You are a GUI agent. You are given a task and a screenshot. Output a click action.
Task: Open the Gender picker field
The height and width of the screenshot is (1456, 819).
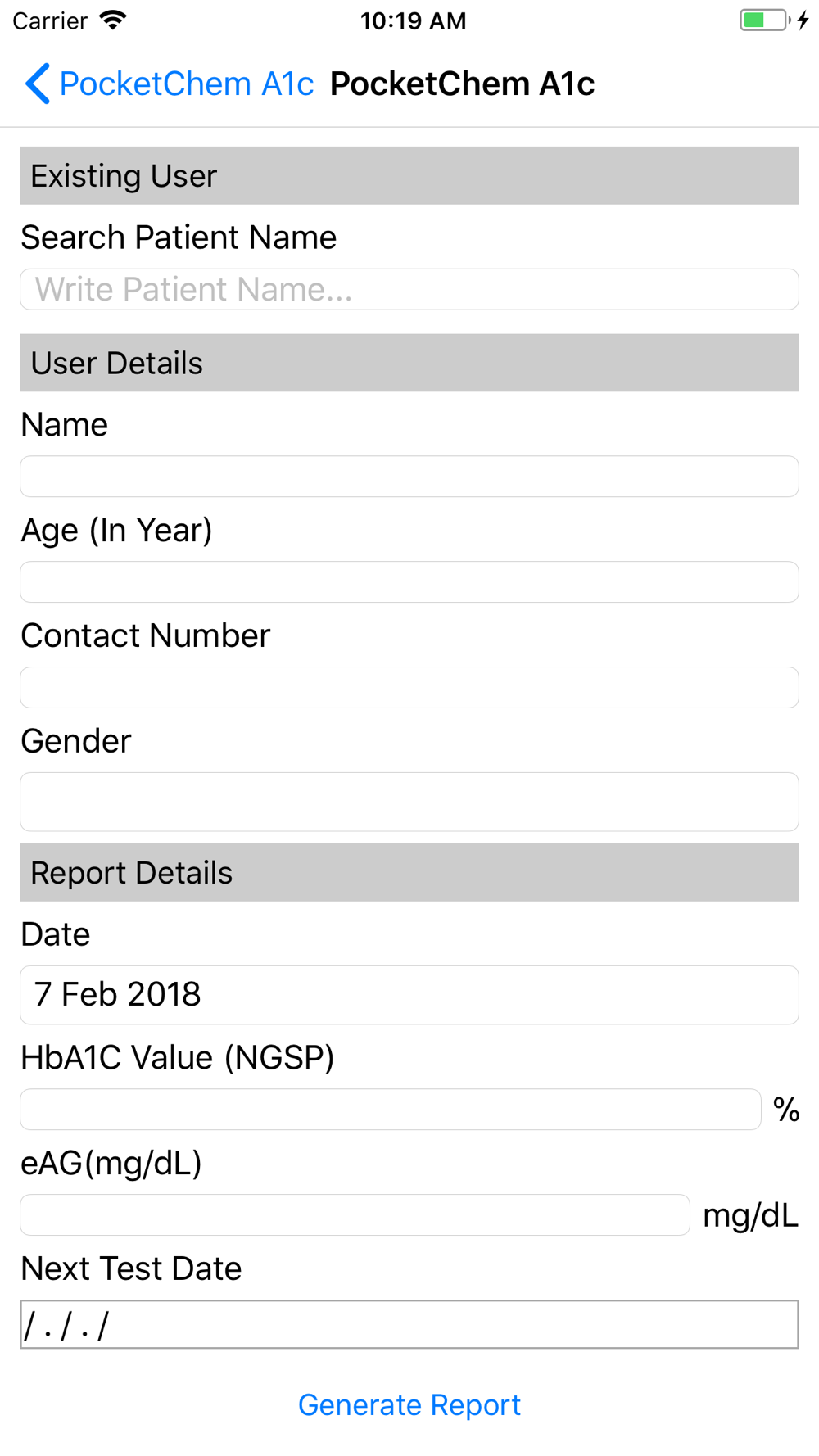coord(409,802)
